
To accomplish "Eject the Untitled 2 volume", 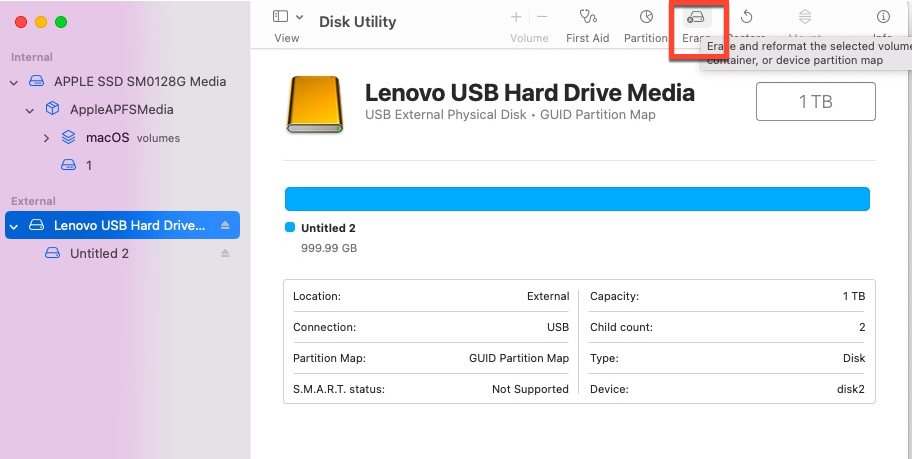I will (x=225, y=253).
